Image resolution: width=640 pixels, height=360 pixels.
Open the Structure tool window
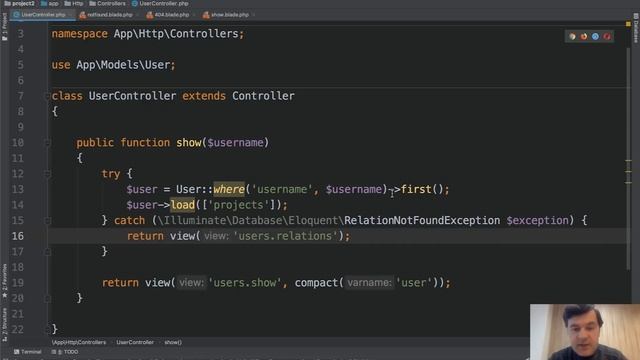pos(4,324)
